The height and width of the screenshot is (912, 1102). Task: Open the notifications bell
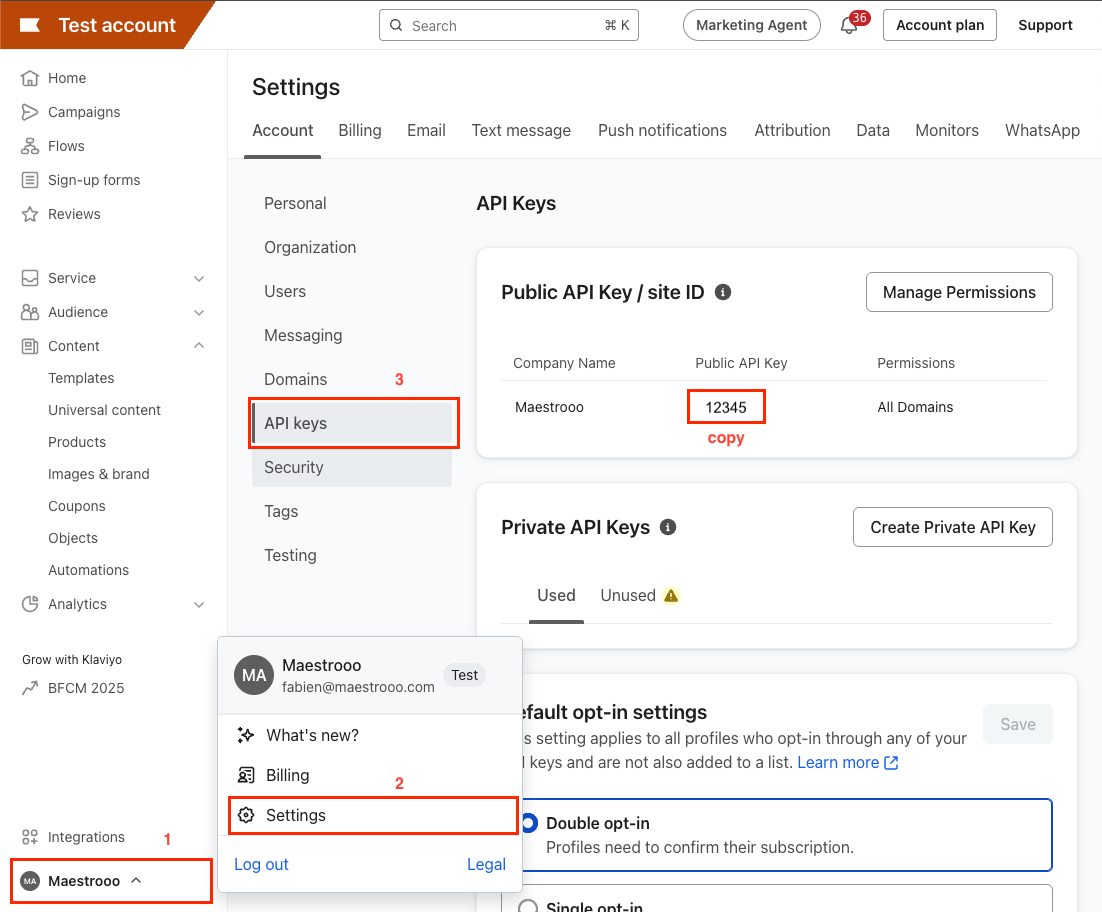pos(849,25)
